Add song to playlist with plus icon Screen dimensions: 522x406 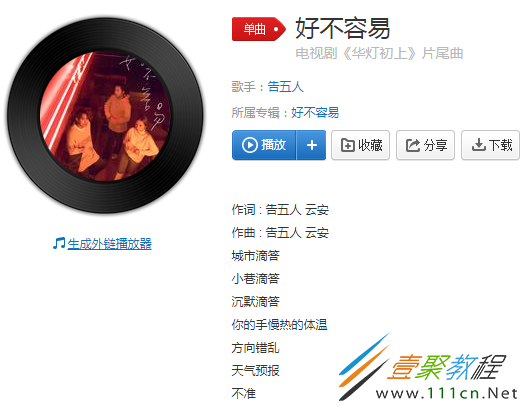point(311,145)
